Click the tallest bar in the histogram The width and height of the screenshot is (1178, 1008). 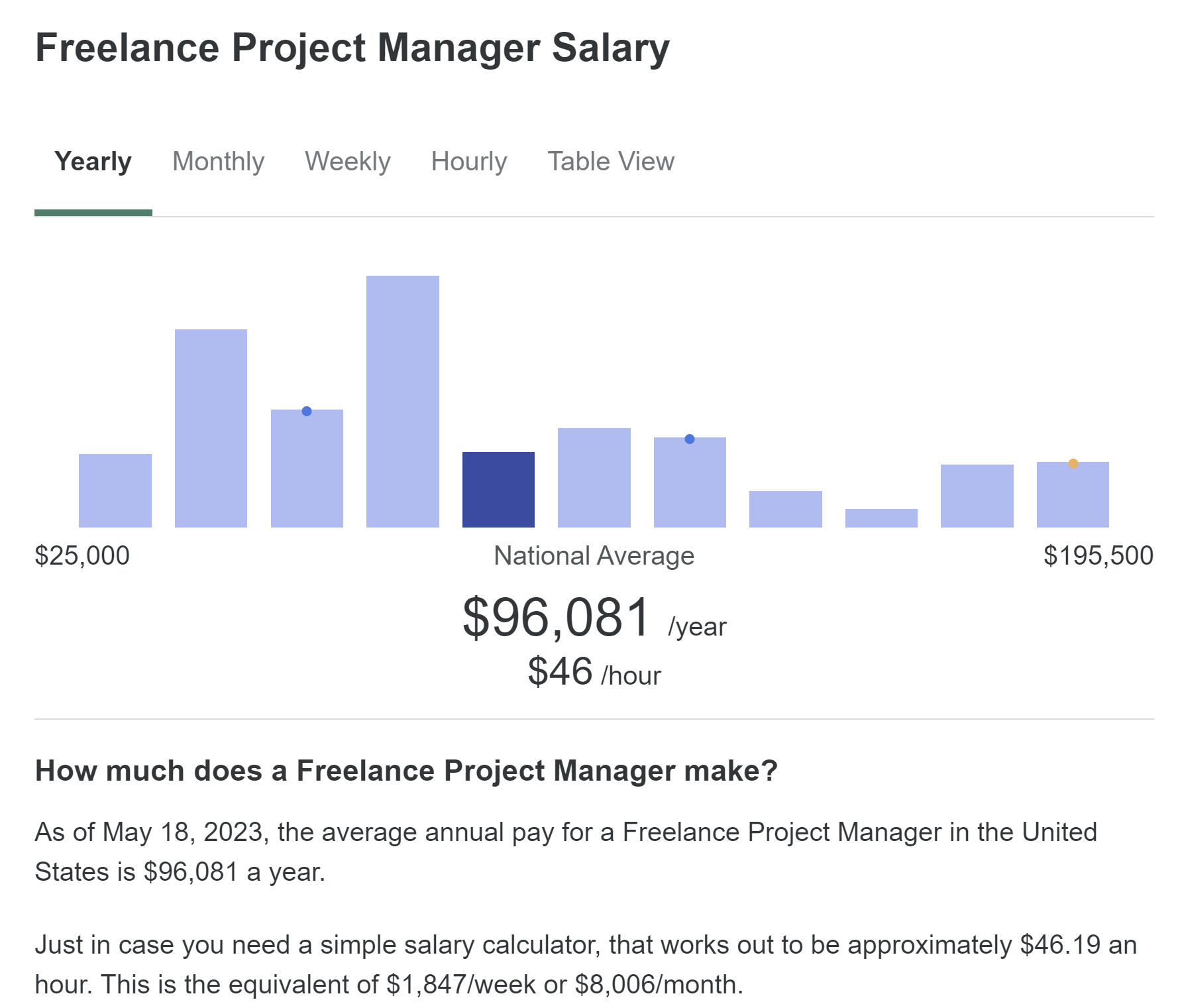pyautogui.click(x=402, y=402)
